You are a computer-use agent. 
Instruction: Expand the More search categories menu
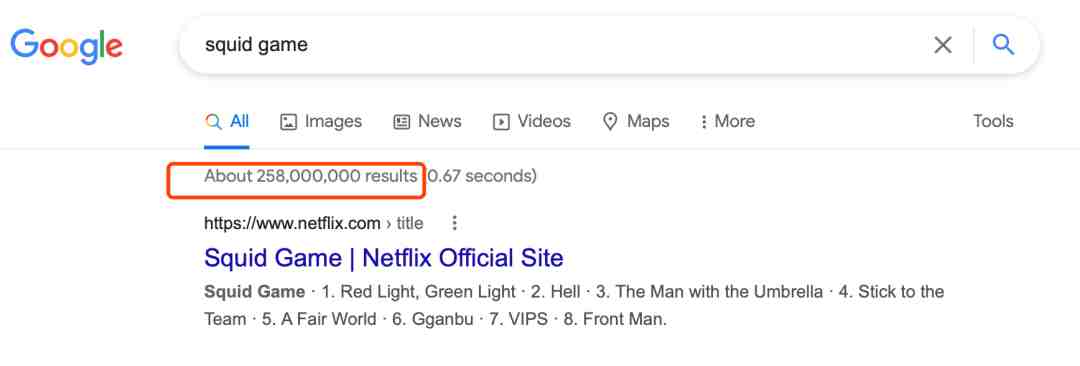pos(727,121)
